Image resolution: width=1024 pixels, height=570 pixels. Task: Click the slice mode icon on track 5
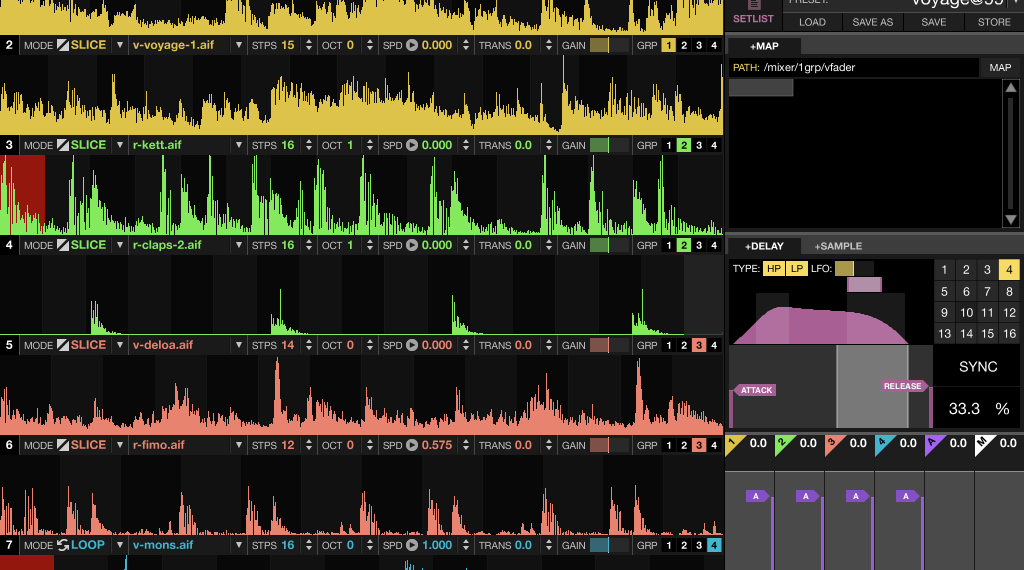63,345
